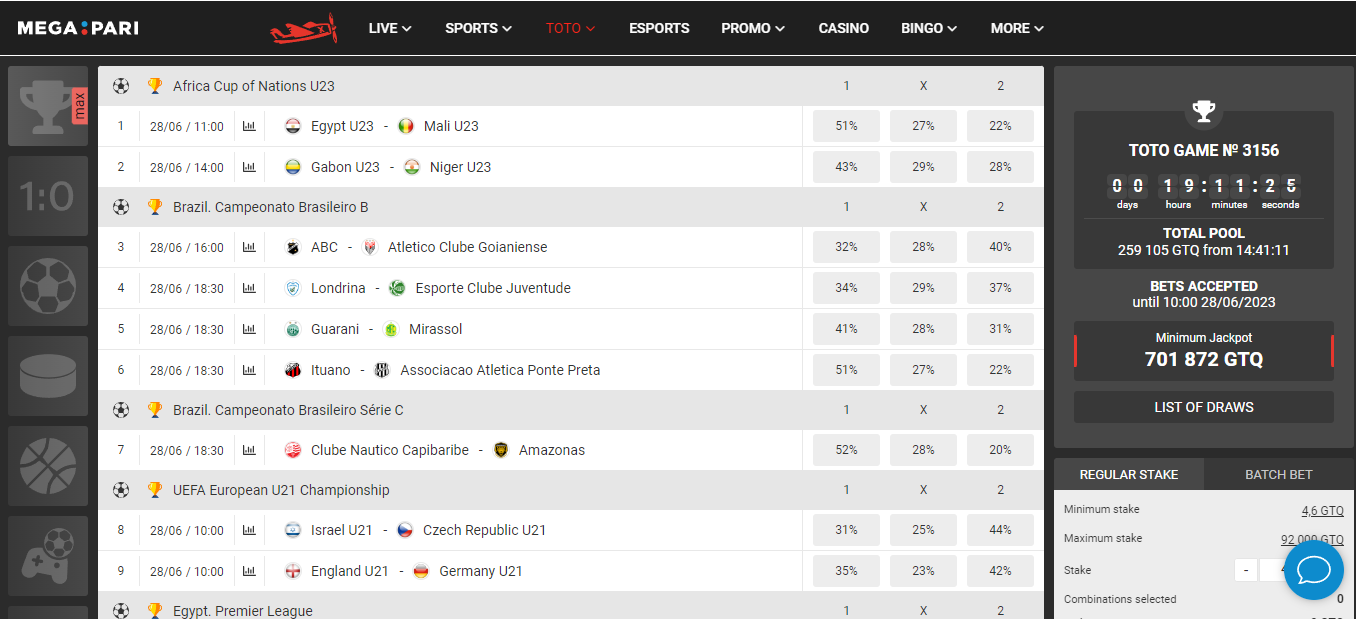Choose 44% away win for Czech Republic U21
Image resolution: width=1356 pixels, height=619 pixels.
coord(1000,530)
